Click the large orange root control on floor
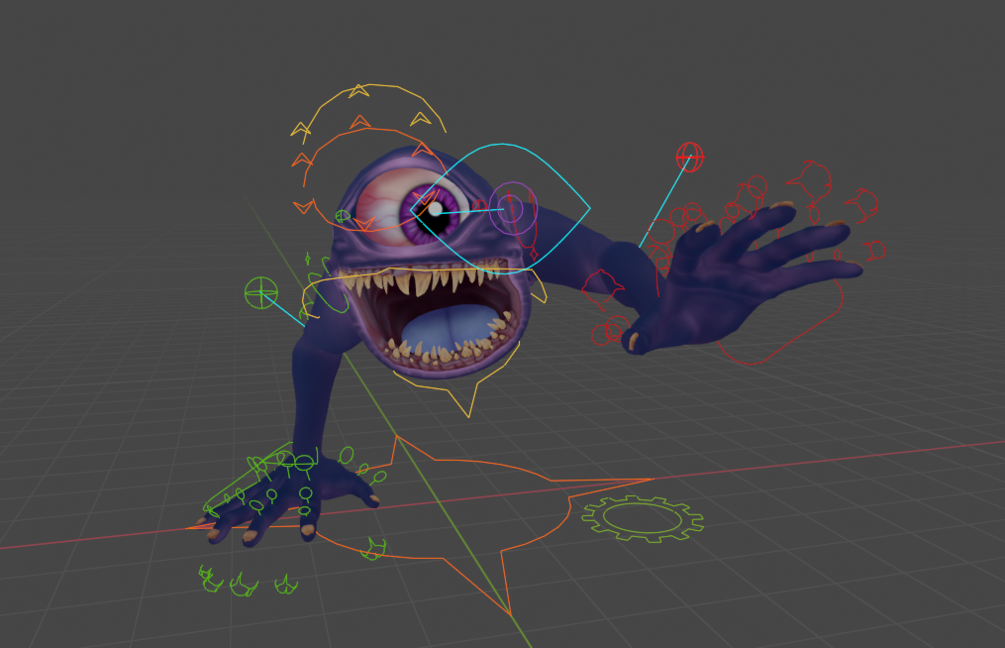1005x648 pixels. pos(420,524)
